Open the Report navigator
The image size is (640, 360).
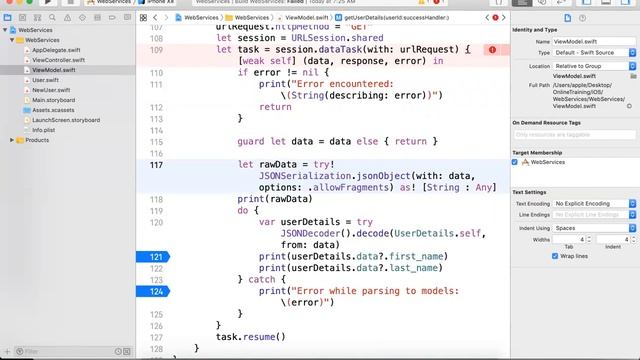point(127,18)
